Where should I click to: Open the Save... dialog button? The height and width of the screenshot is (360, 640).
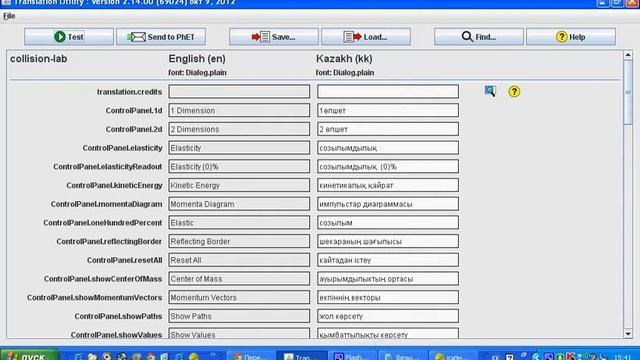point(273,37)
